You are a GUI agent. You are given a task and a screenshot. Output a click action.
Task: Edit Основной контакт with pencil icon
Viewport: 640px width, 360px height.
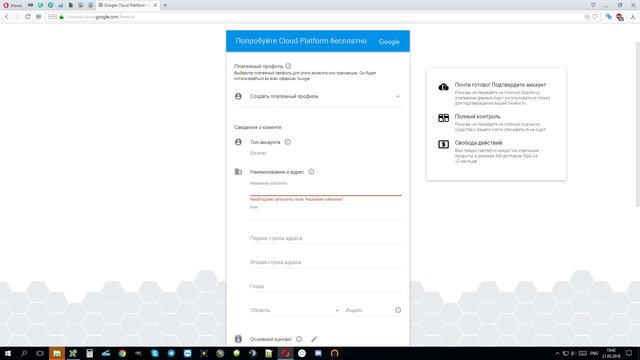314,339
